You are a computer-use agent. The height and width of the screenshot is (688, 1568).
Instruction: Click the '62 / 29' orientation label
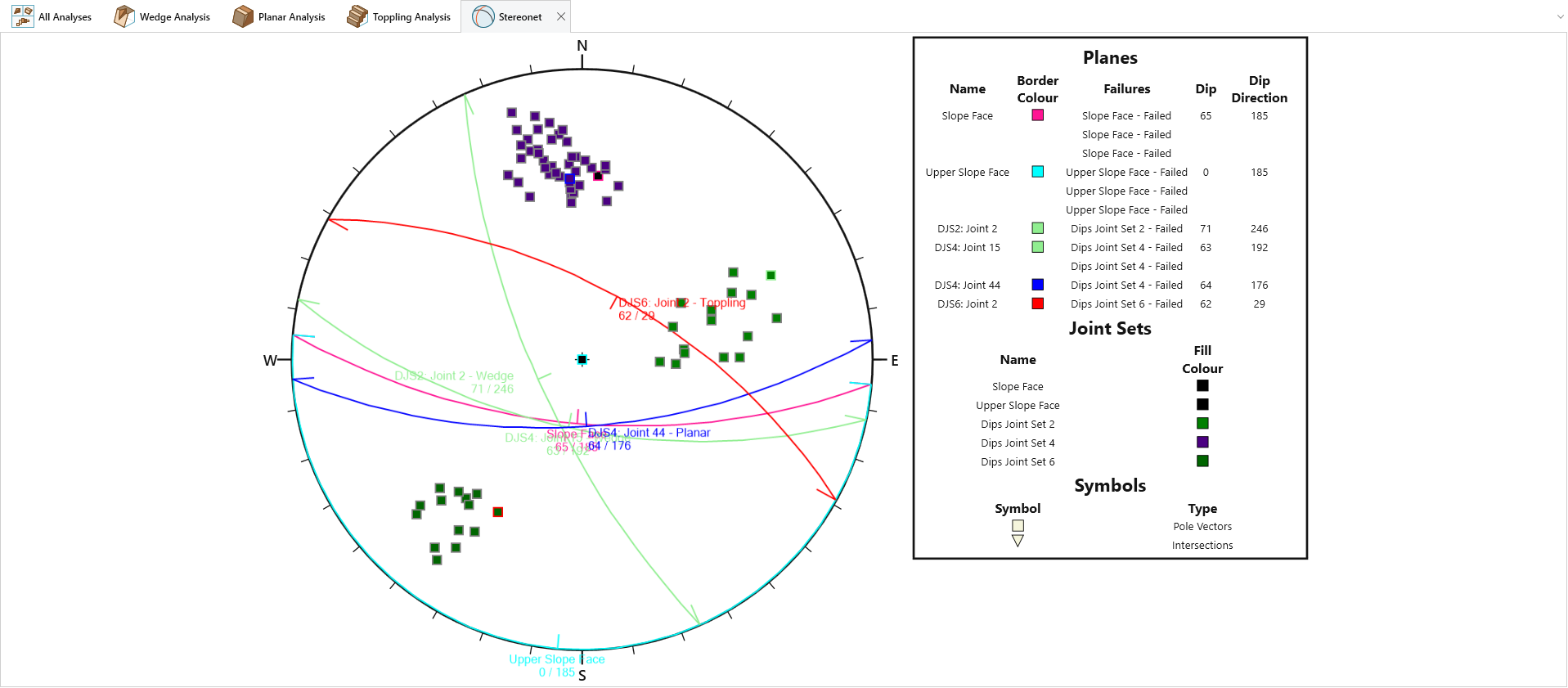click(x=636, y=316)
